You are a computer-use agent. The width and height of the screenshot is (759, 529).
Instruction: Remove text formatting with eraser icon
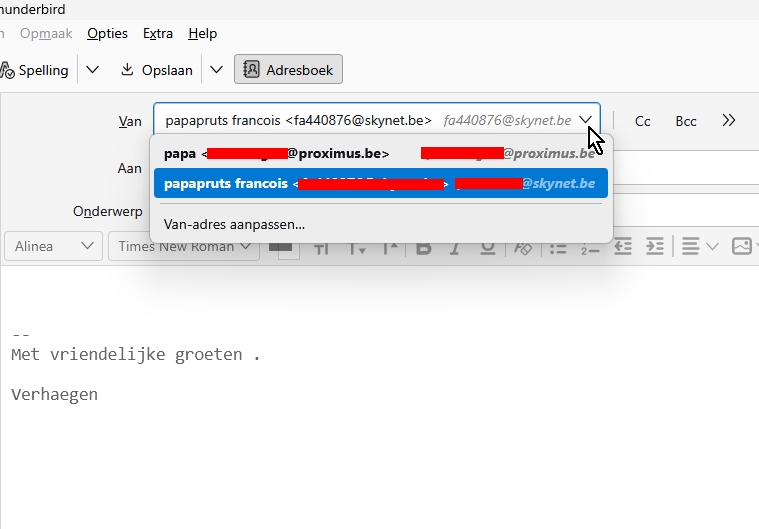tap(523, 248)
